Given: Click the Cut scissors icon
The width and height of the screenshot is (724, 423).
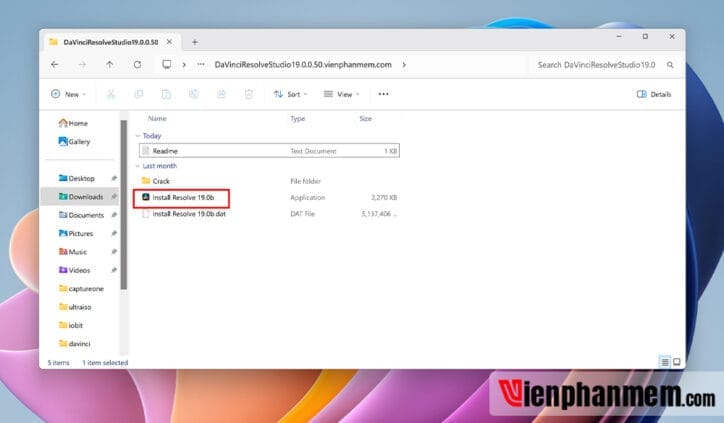Looking at the screenshot, I should [x=111, y=94].
